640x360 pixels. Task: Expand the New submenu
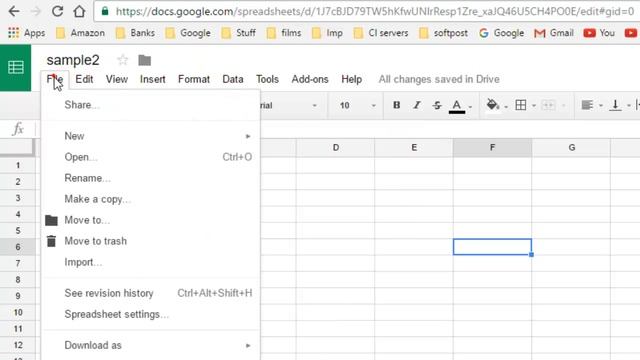[x=150, y=136]
